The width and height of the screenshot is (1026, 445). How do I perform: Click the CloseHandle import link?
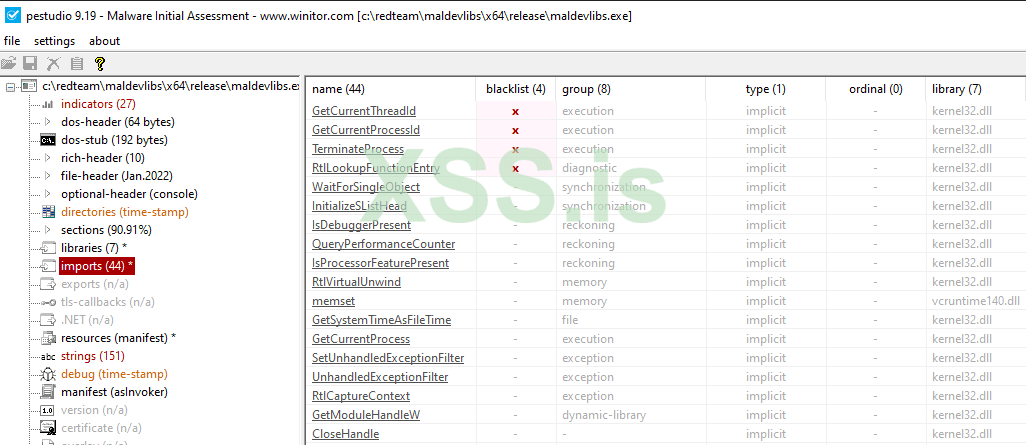click(x=345, y=434)
